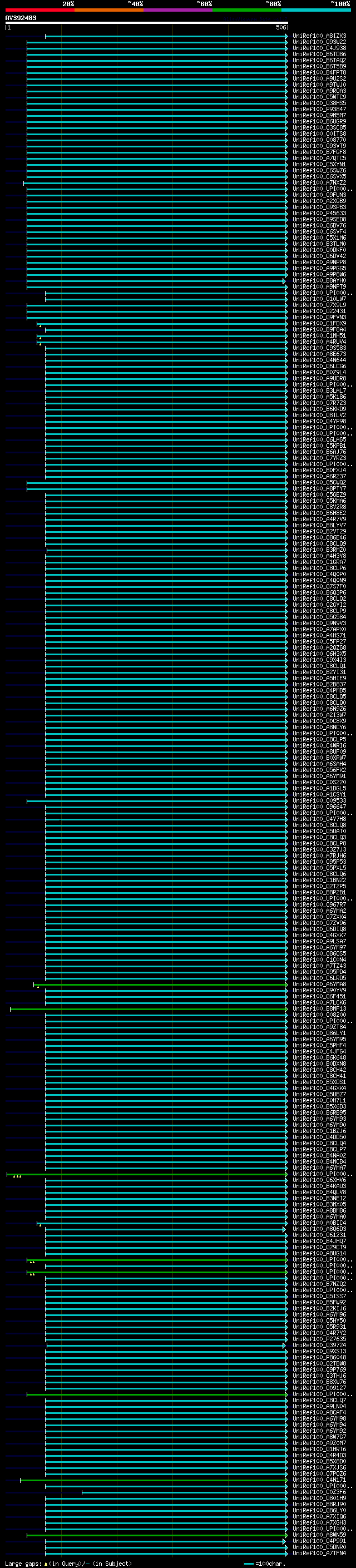Open hit UniRef100_A6YMA8
356x1568 pixels.
(319, 985)
